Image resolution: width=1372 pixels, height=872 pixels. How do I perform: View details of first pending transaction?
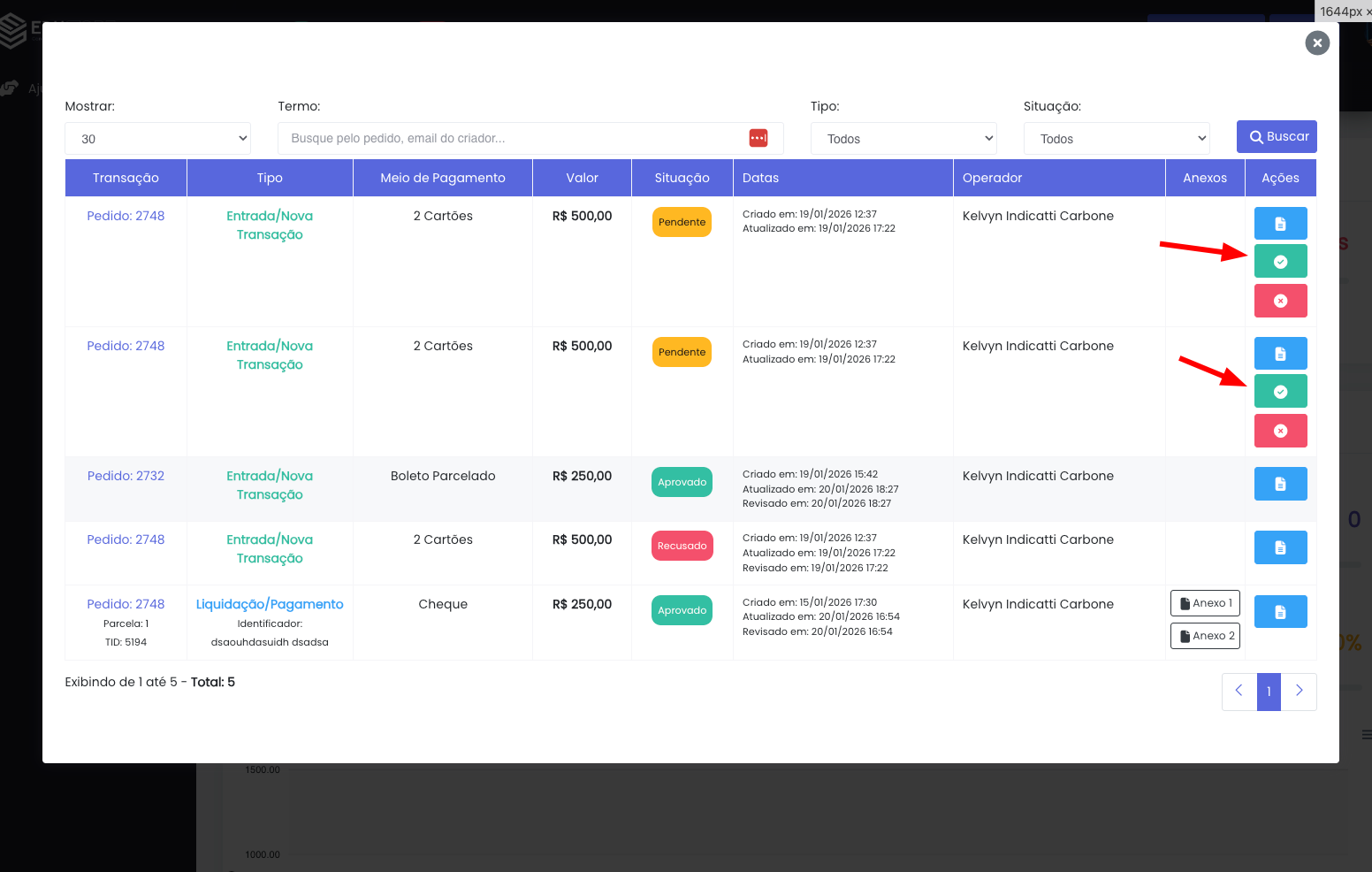[1280, 224]
